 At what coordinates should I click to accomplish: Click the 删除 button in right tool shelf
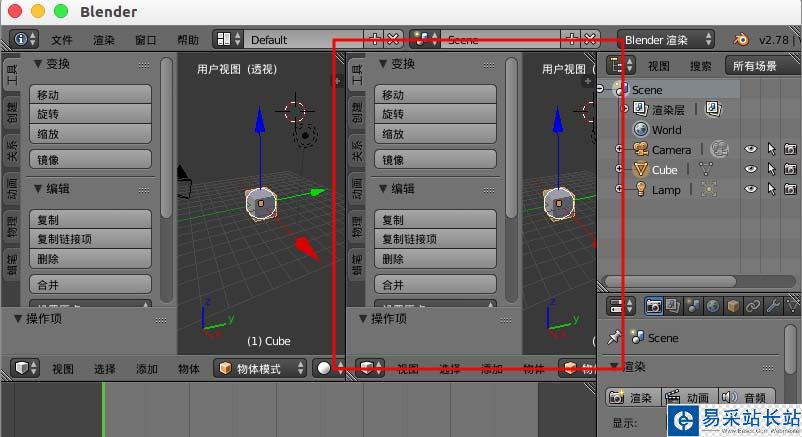(x=435, y=259)
